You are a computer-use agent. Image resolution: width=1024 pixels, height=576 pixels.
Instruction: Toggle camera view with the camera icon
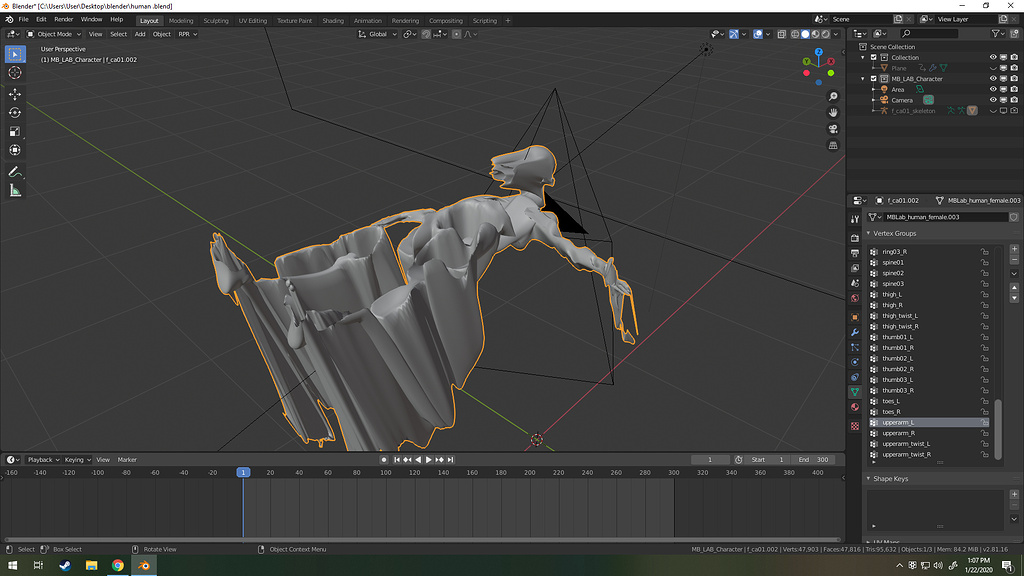[833, 129]
